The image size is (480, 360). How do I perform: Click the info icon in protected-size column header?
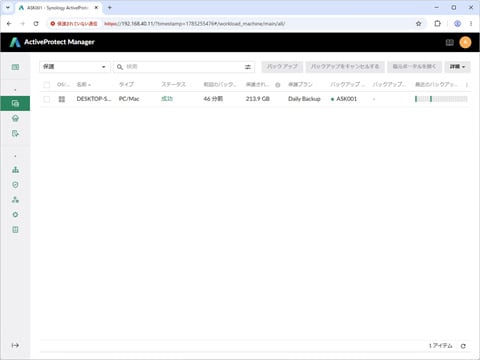coord(278,85)
